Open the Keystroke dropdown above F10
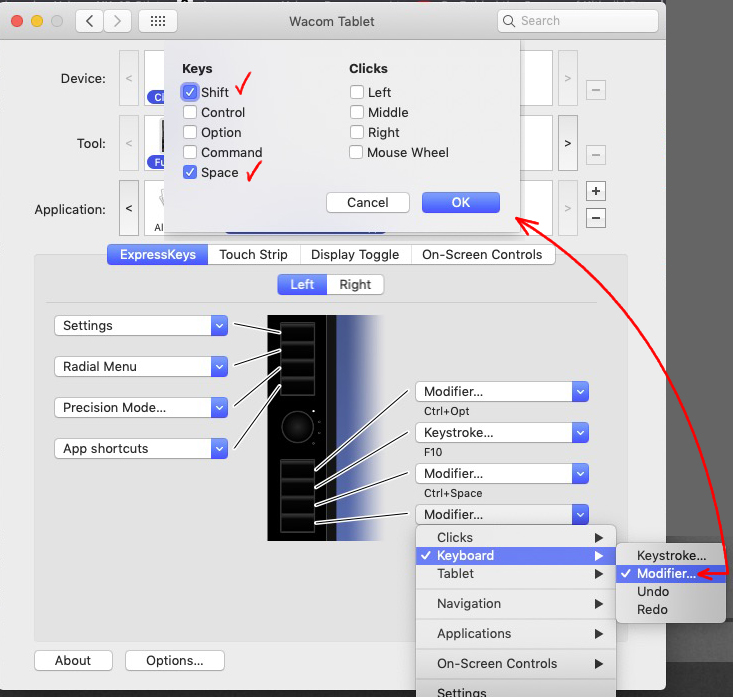 tap(502, 432)
